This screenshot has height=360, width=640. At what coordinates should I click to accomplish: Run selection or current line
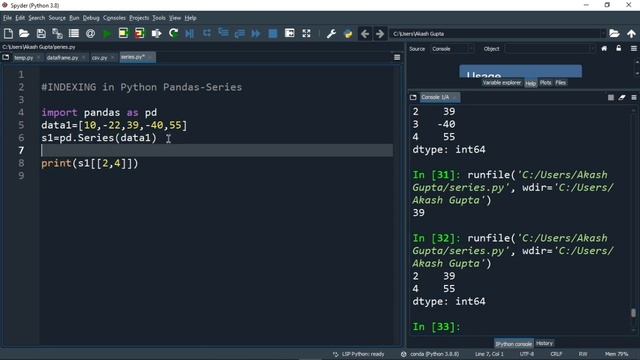(x=156, y=33)
